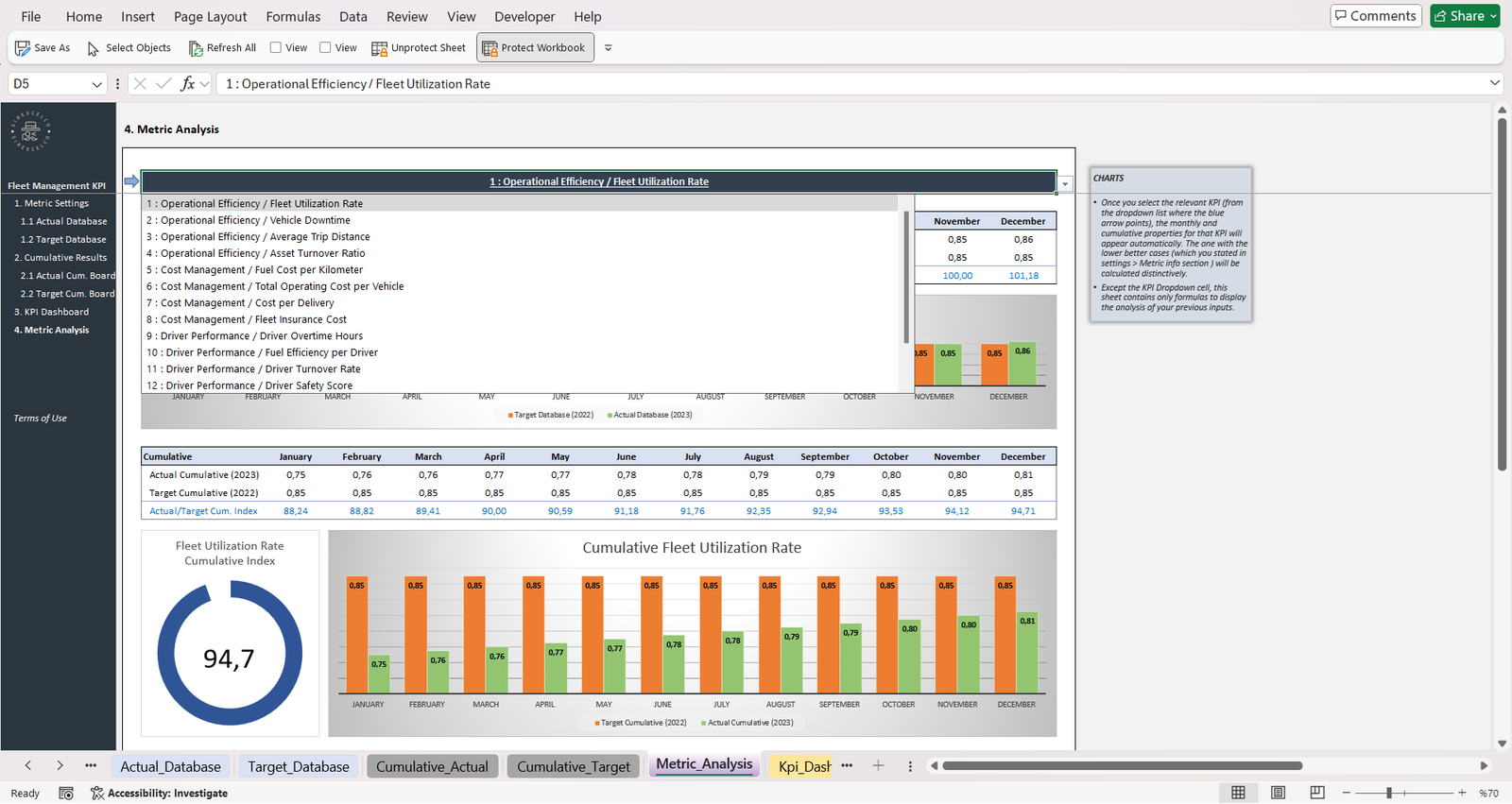
Task: Click the Save As icon
Action: click(x=23, y=48)
